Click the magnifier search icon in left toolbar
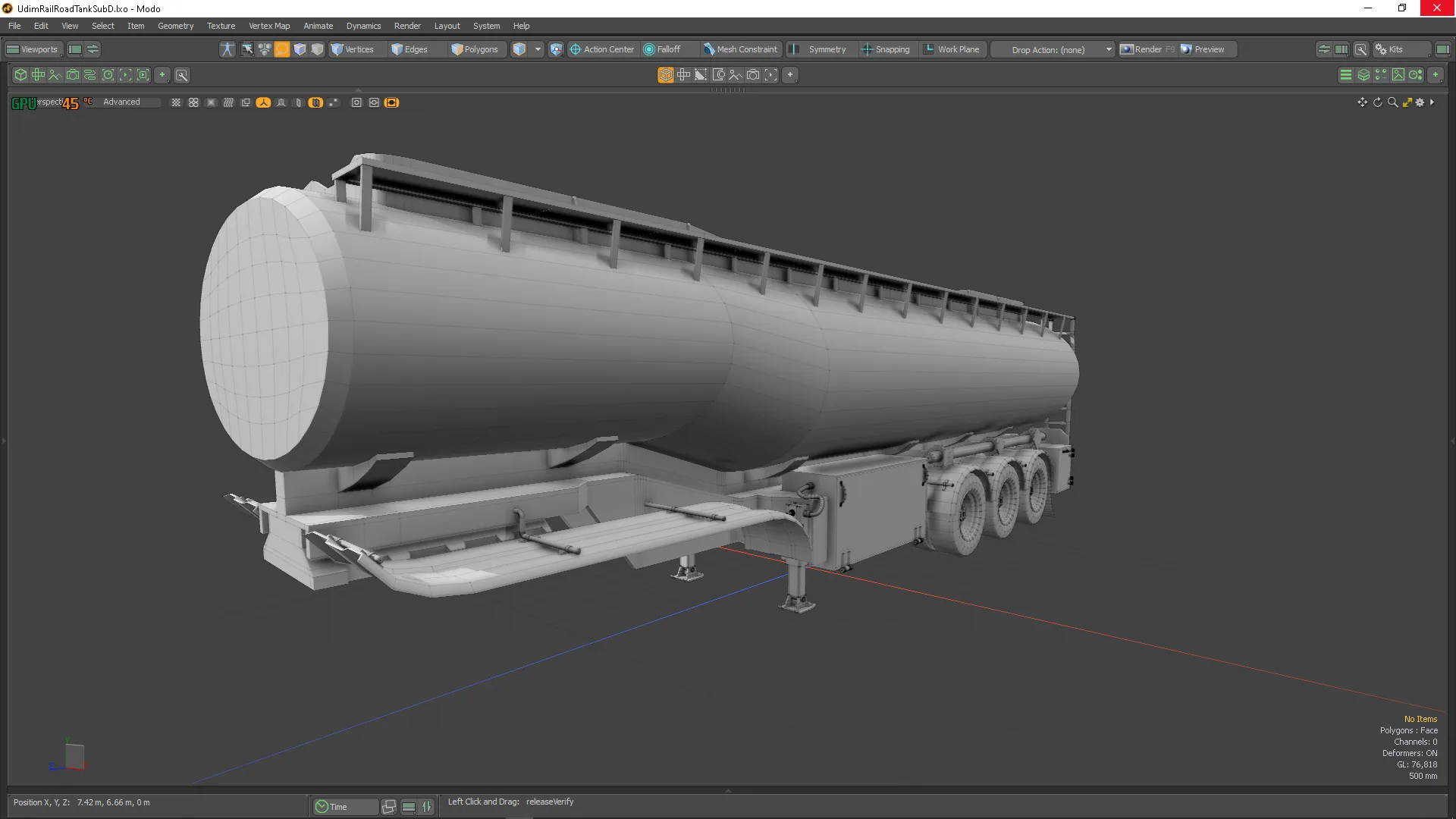1456x819 pixels. (x=182, y=75)
